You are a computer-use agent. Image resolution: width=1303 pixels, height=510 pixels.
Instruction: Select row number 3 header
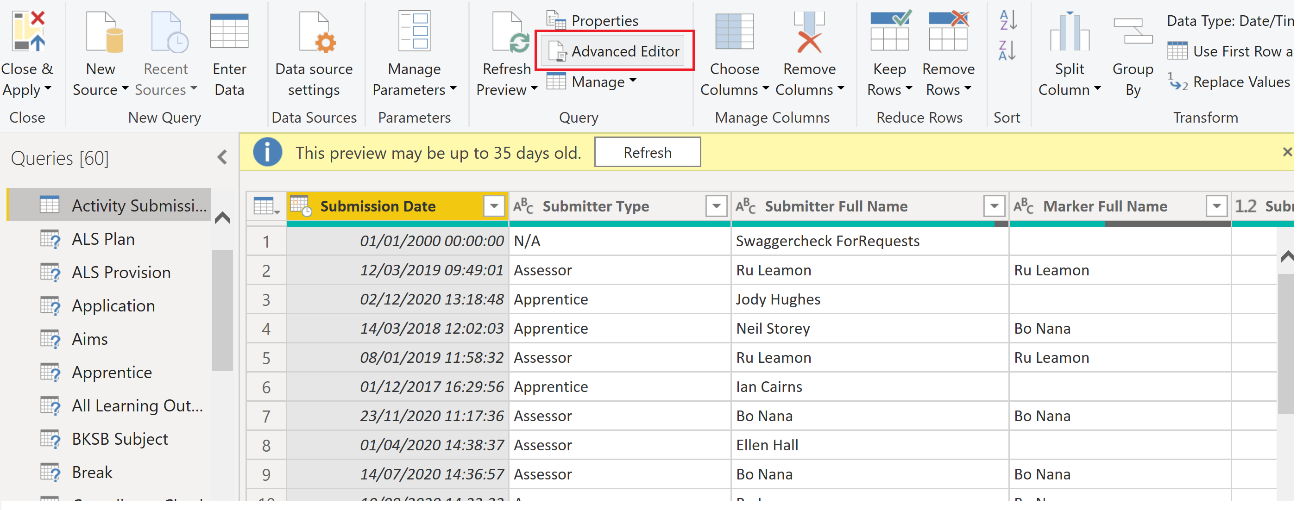tap(266, 299)
